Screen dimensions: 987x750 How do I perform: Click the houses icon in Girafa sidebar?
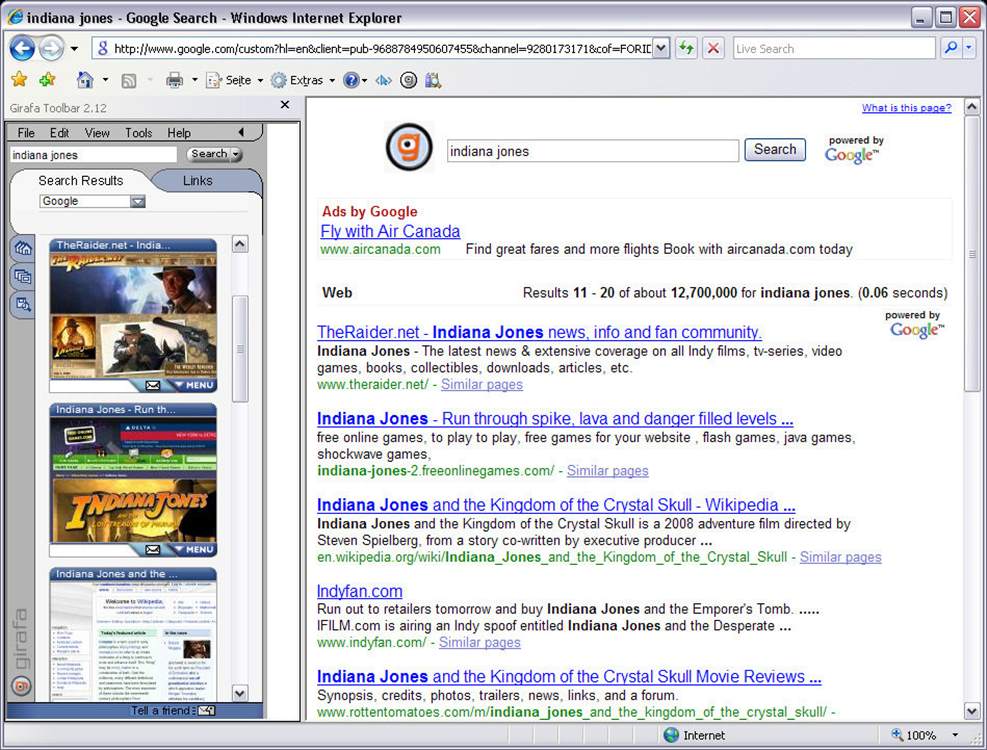[23, 248]
